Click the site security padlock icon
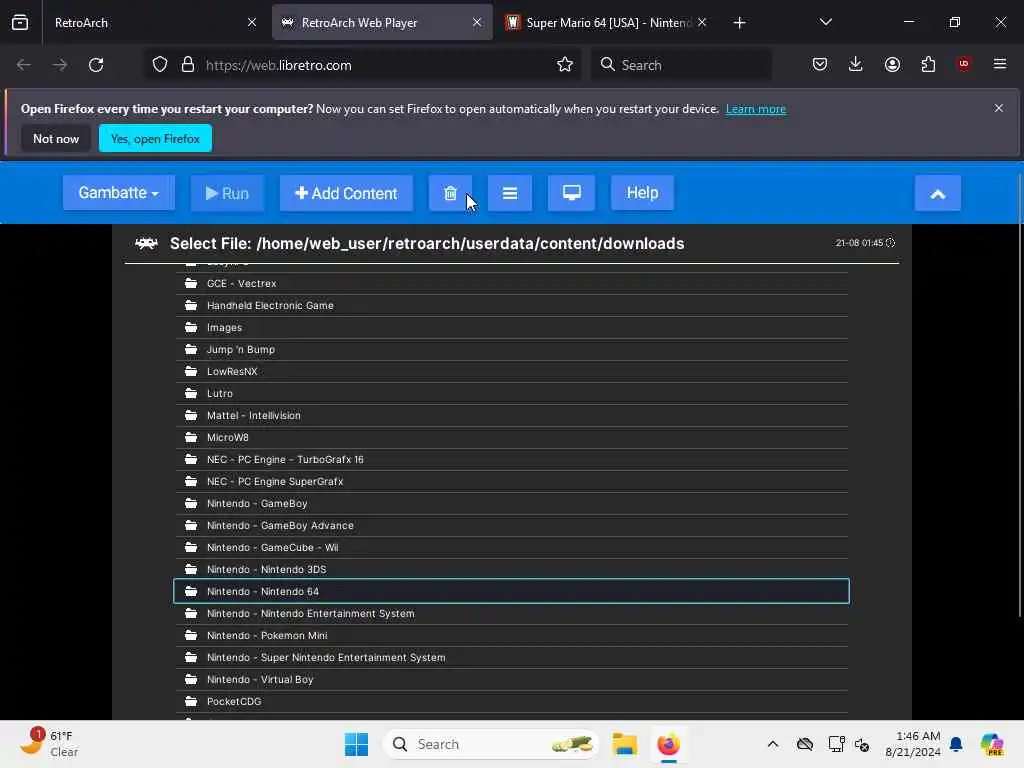Screen dimensions: 1024x768 pos(188,65)
